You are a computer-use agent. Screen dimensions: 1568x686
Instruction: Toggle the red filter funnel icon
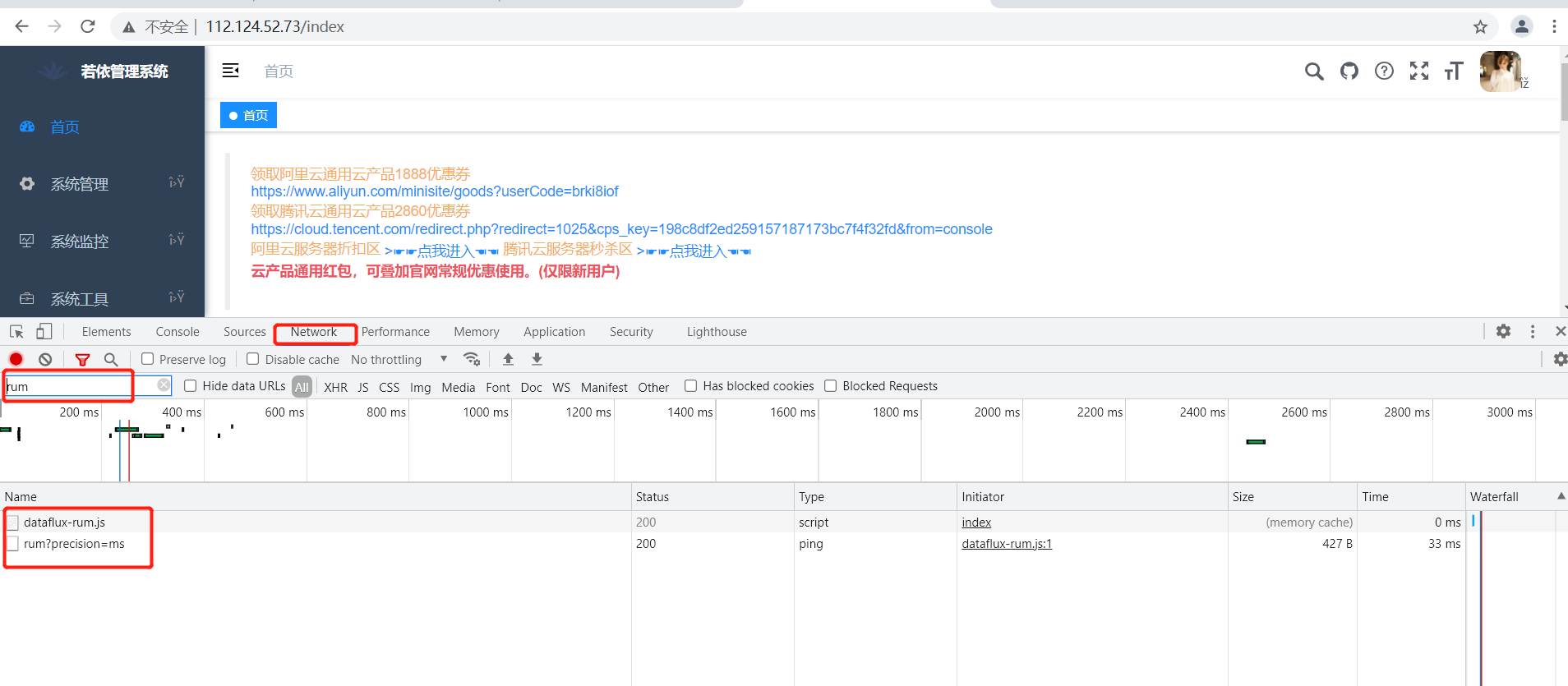(x=82, y=359)
